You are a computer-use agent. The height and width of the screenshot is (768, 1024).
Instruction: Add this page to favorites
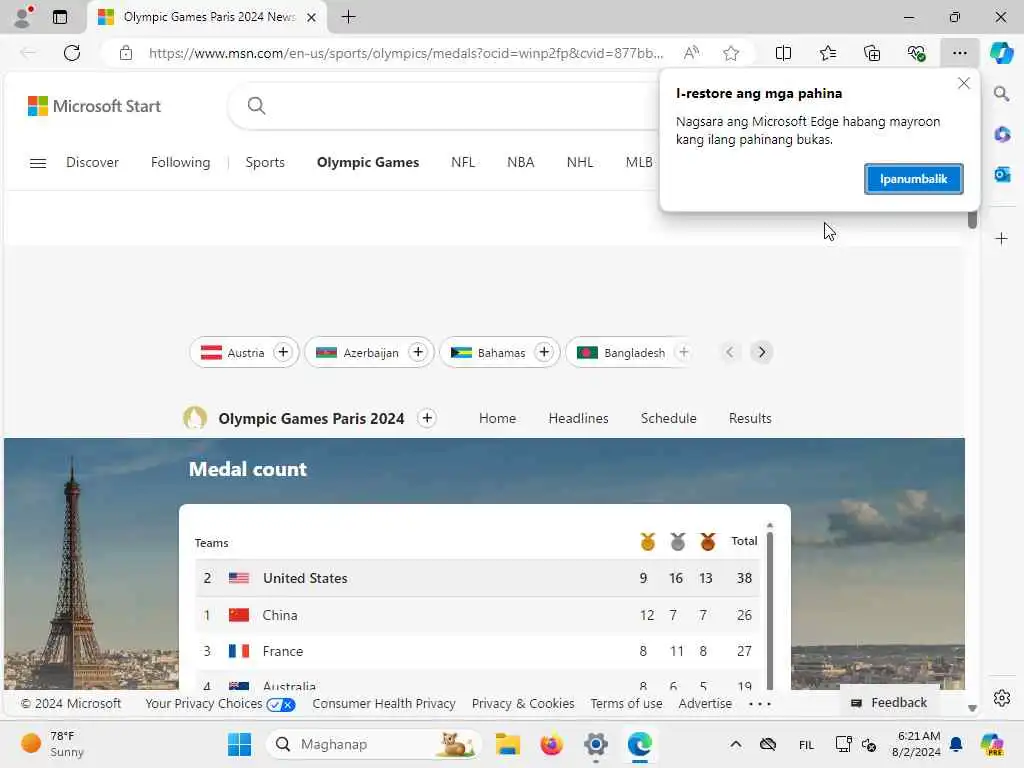731,53
